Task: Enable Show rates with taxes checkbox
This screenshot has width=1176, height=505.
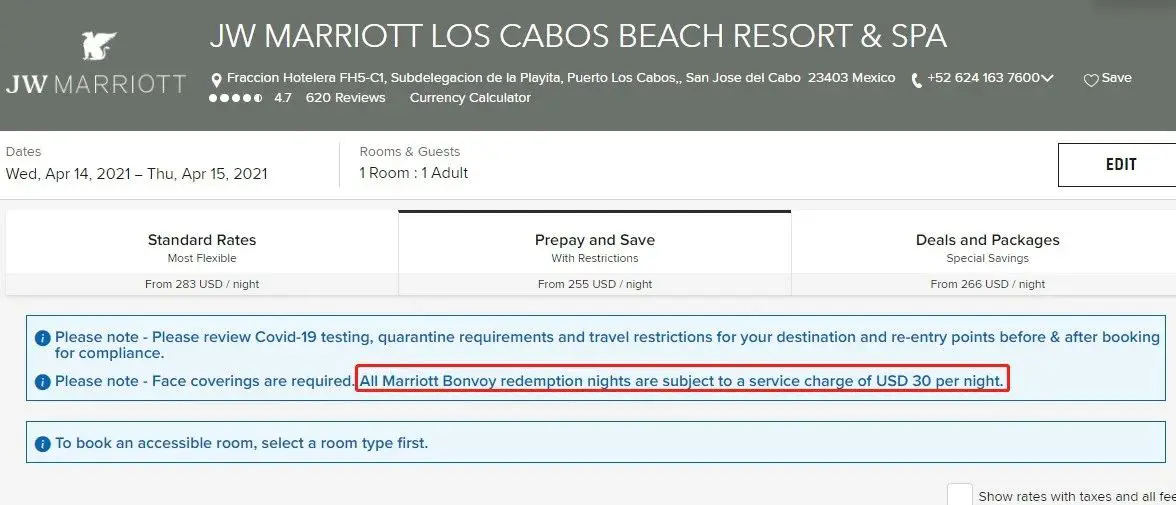Action: pos(960,495)
